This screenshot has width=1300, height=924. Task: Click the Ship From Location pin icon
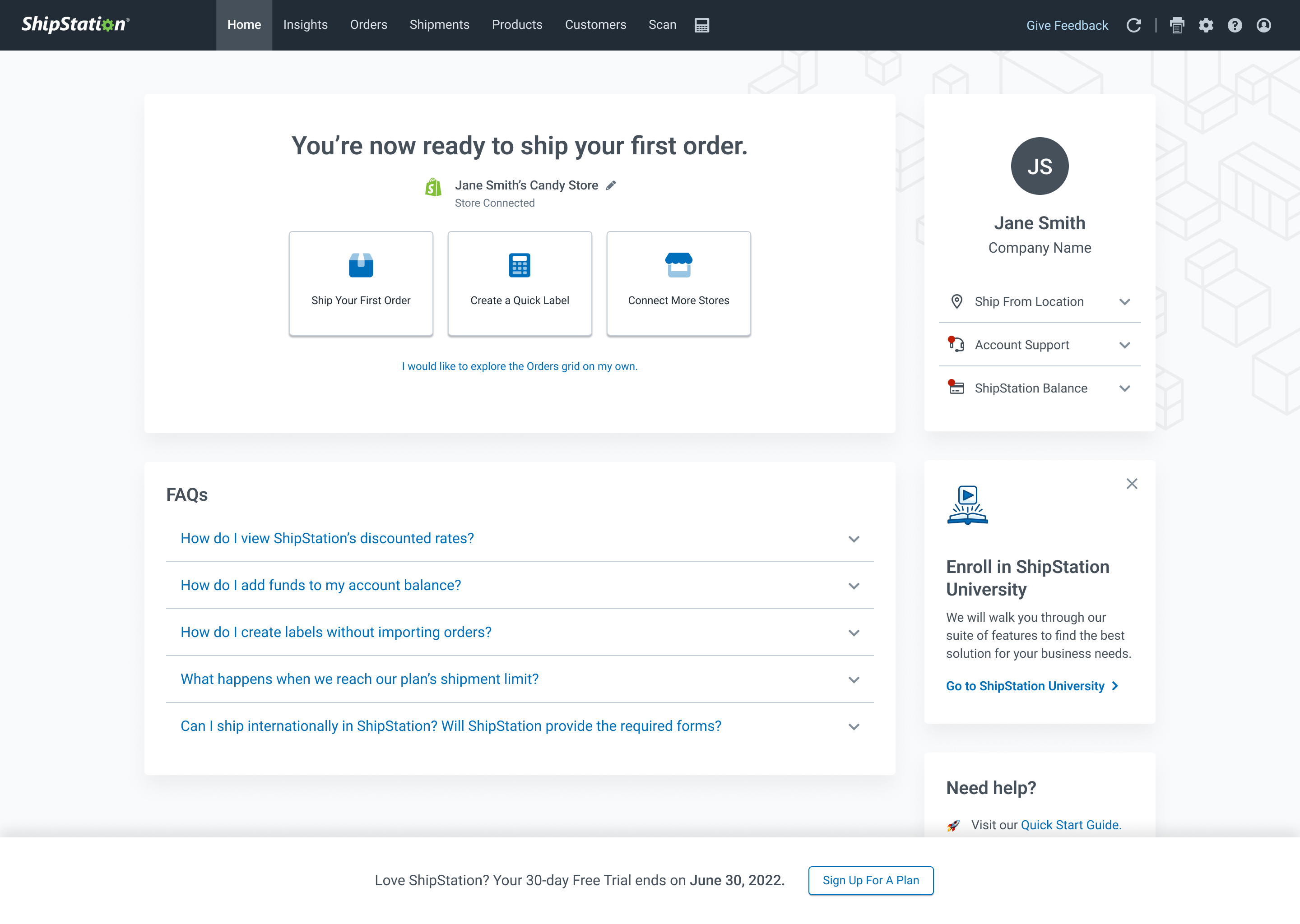(x=956, y=301)
